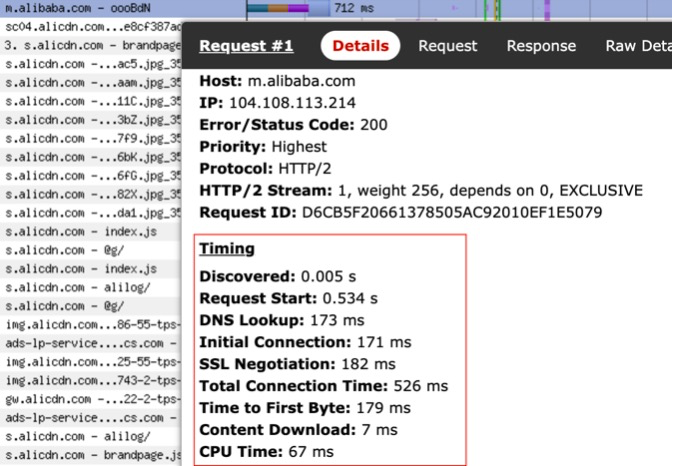Viewport: 678px width, 466px height.
Task: Open the Details tab
Action: [360, 46]
